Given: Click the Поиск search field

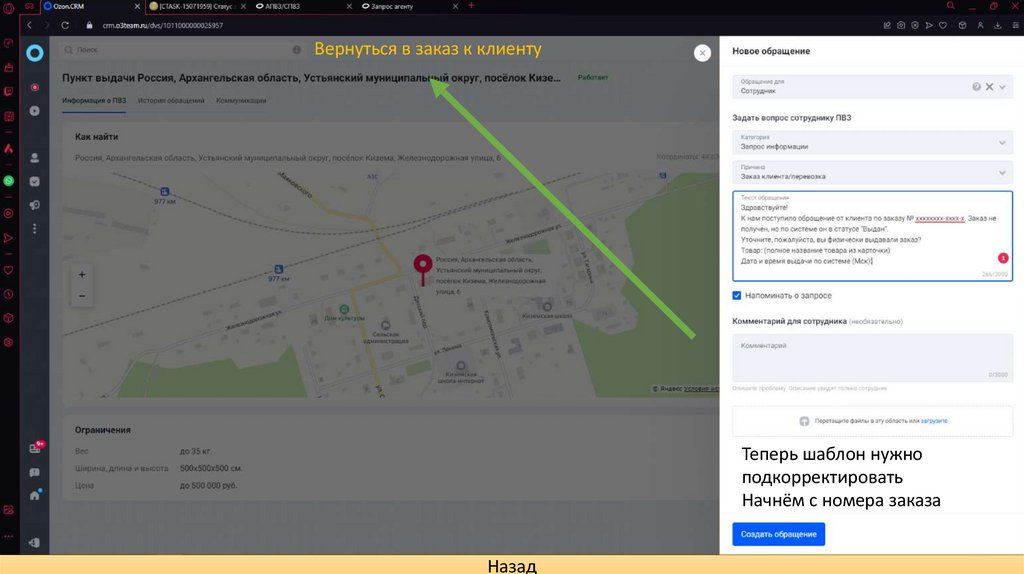Looking at the screenshot, I should (x=183, y=50).
